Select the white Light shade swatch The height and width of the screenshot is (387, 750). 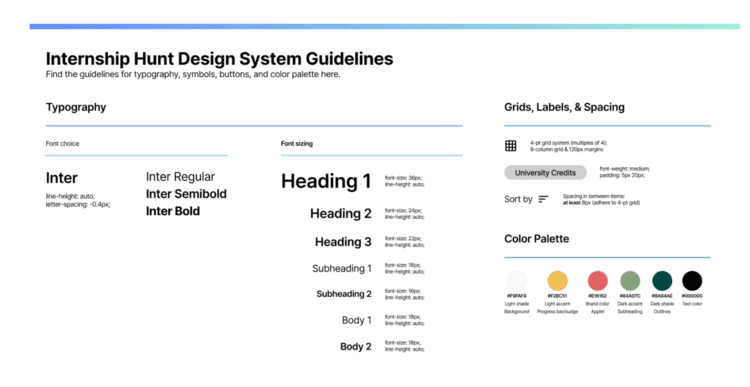pos(517,281)
